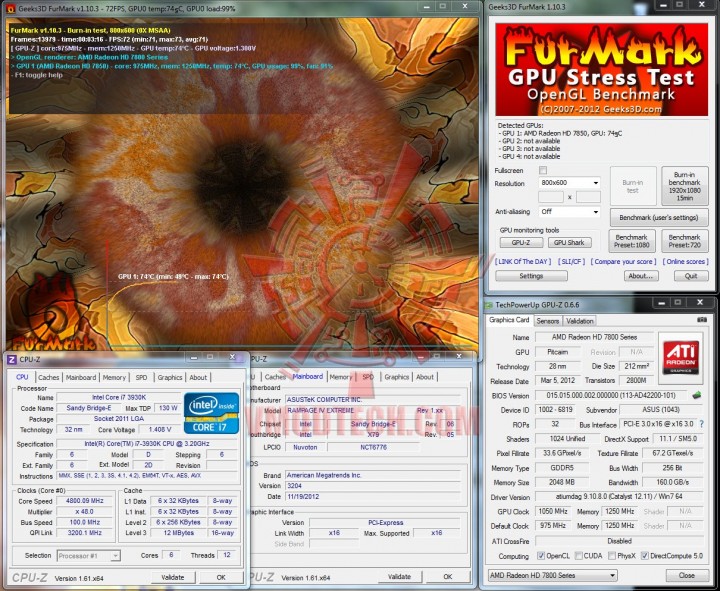720x591 pixels.
Task: Open the AMD Radeon HD 7800 Series GPU selector
Action: point(552,575)
